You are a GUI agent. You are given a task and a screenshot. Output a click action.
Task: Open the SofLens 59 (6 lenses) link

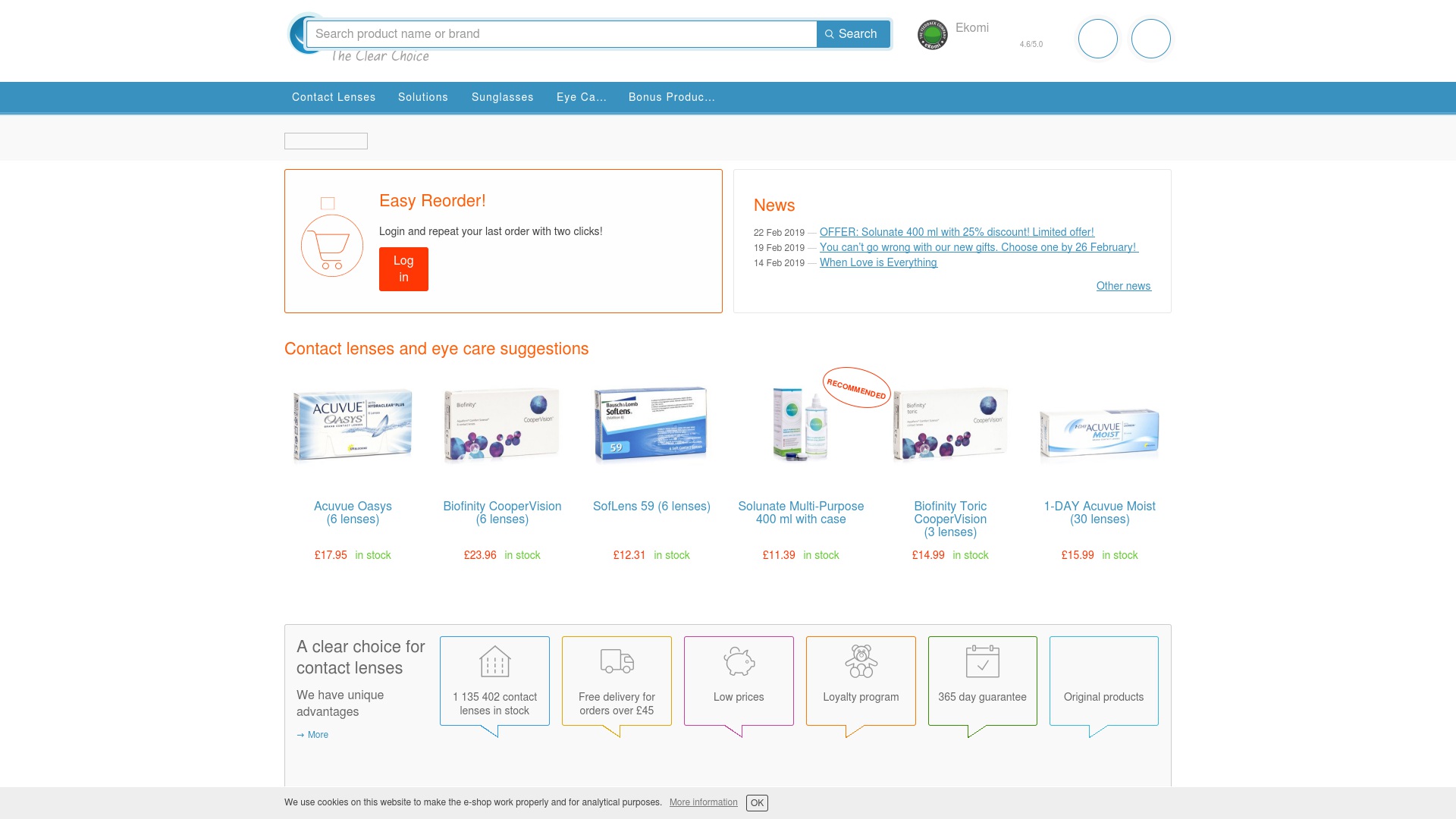pos(651,507)
